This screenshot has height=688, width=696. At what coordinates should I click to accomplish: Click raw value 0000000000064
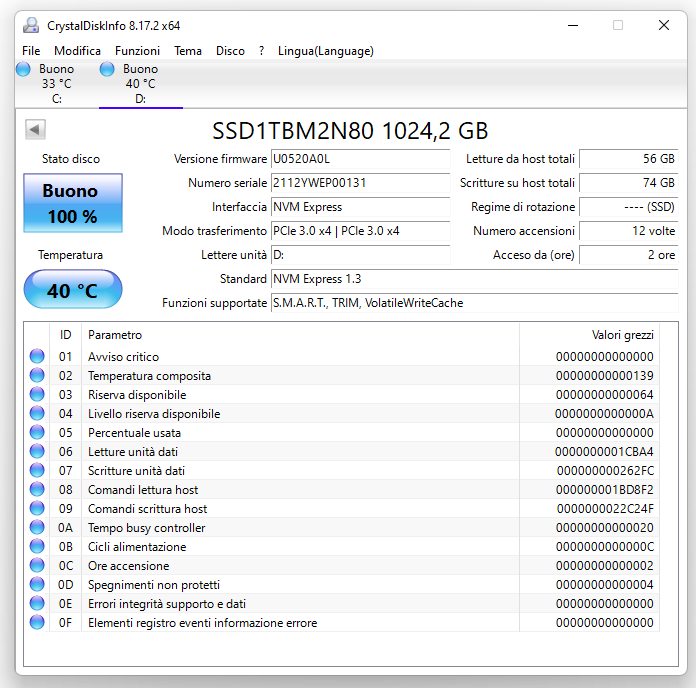605,395
